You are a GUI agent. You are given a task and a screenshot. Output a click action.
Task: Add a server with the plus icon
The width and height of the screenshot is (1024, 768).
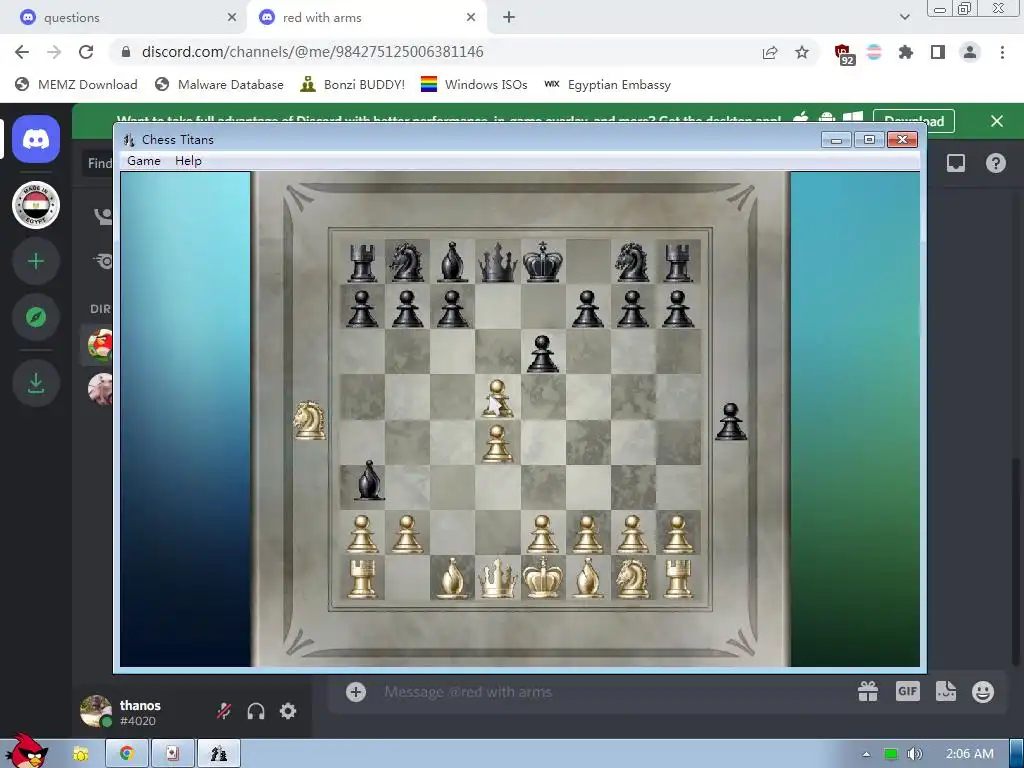click(x=36, y=261)
